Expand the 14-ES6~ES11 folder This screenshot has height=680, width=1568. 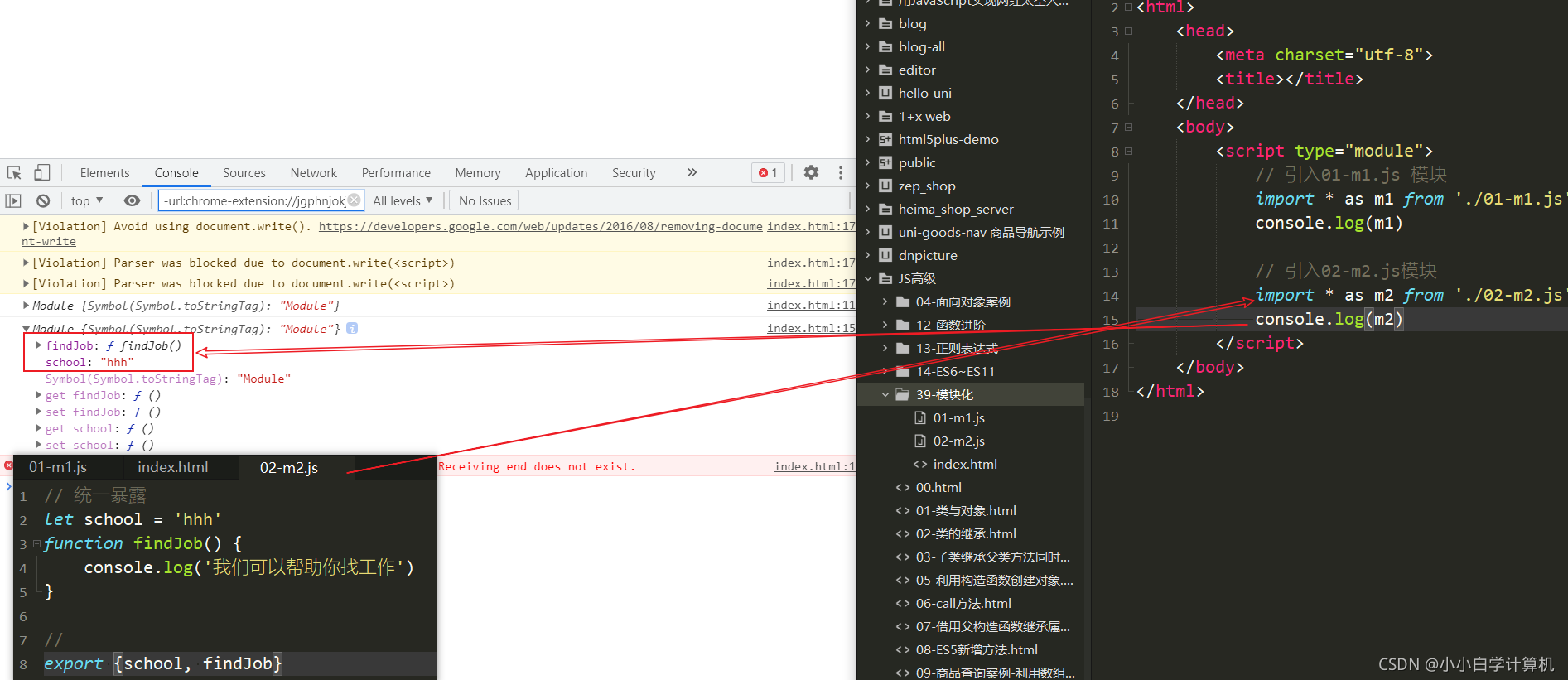click(885, 371)
